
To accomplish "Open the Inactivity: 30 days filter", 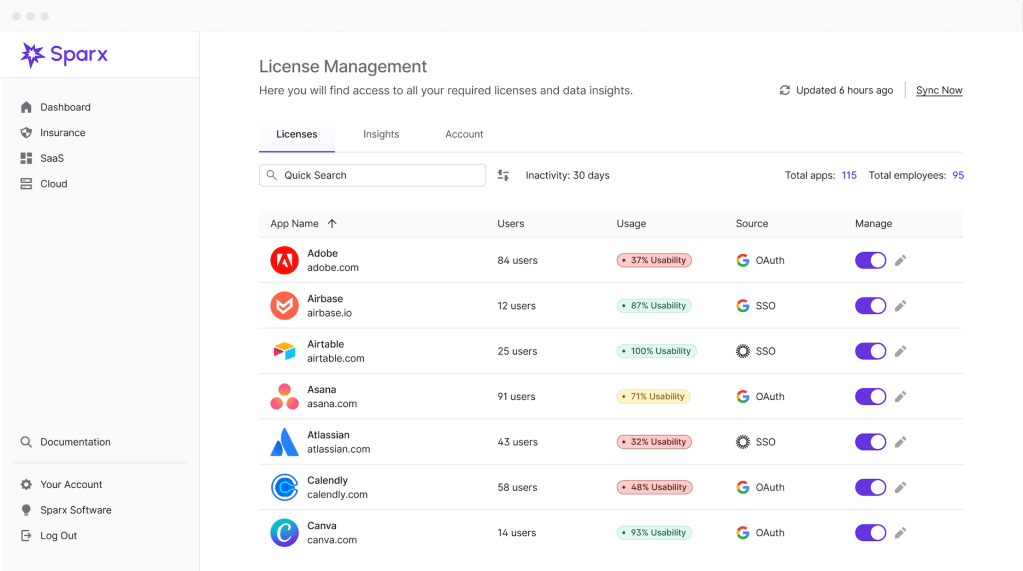I will (x=567, y=175).
